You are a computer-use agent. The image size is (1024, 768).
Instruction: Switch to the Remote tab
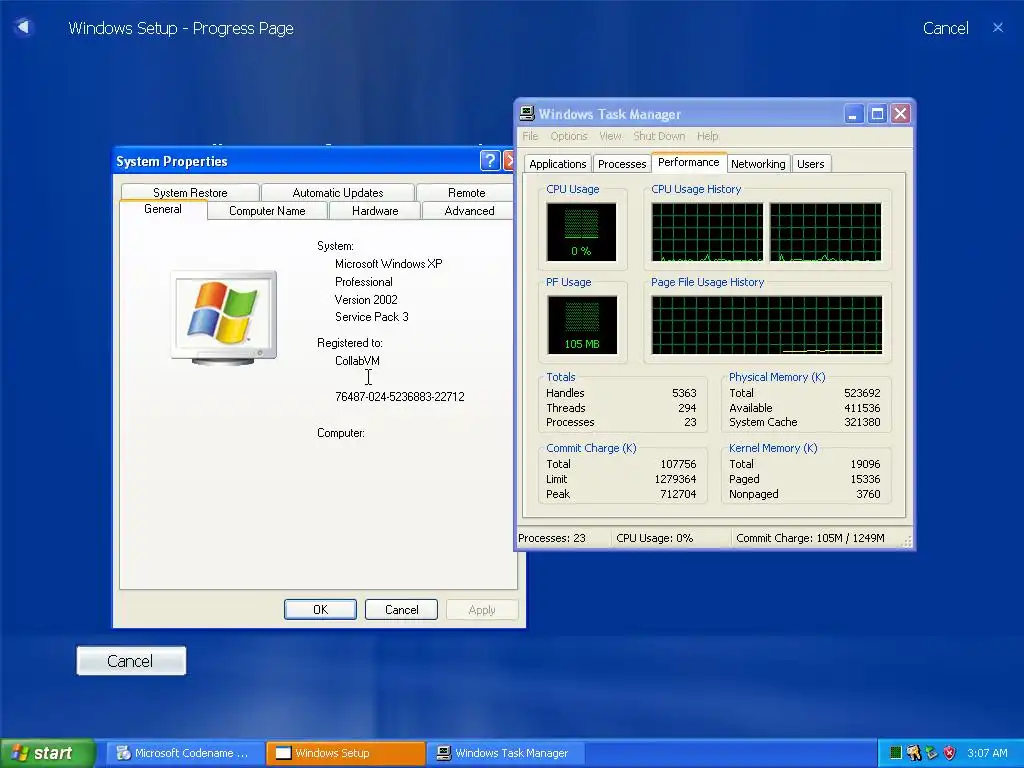466,193
